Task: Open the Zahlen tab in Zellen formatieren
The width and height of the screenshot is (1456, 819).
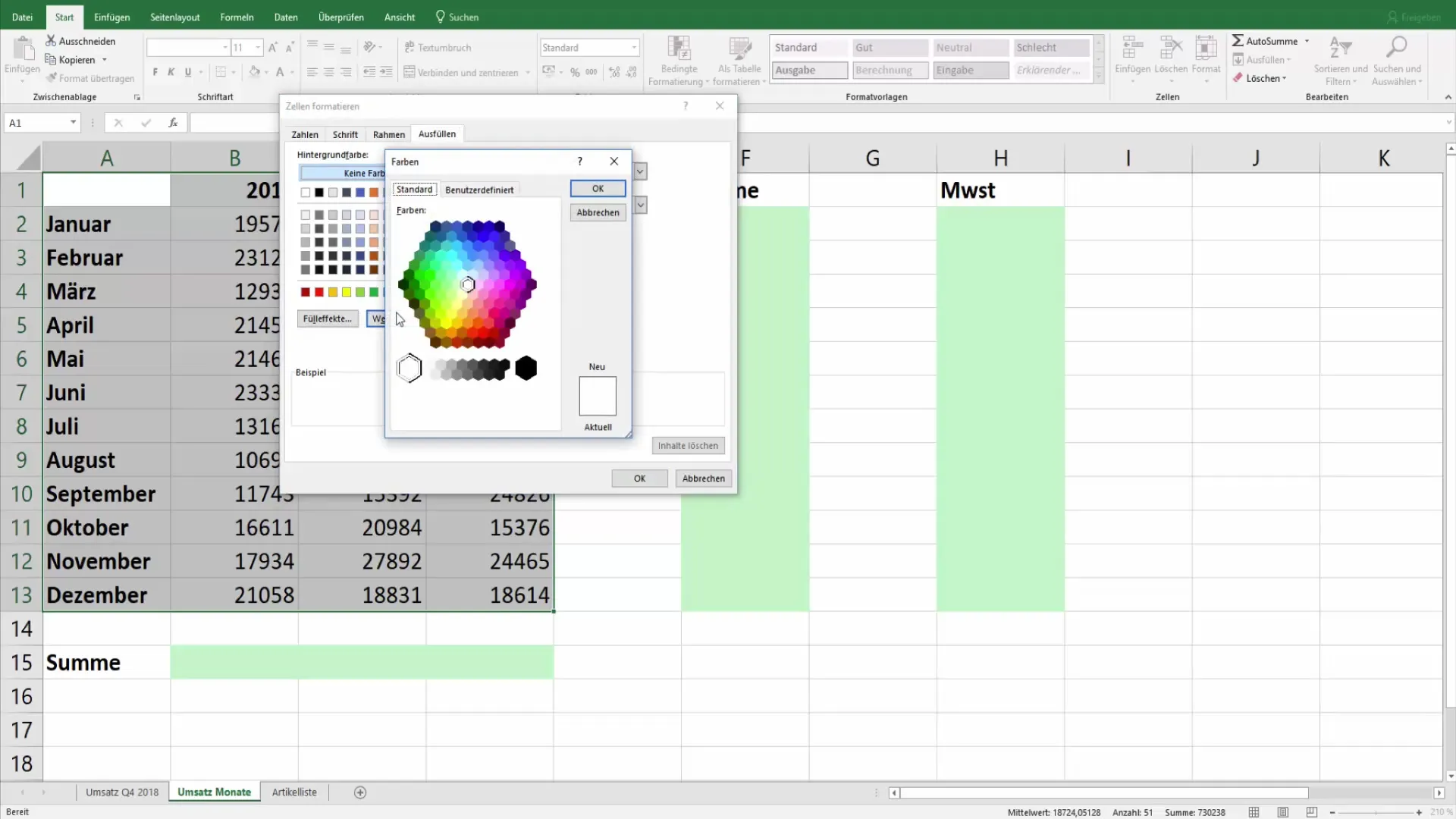Action: pos(305,134)
